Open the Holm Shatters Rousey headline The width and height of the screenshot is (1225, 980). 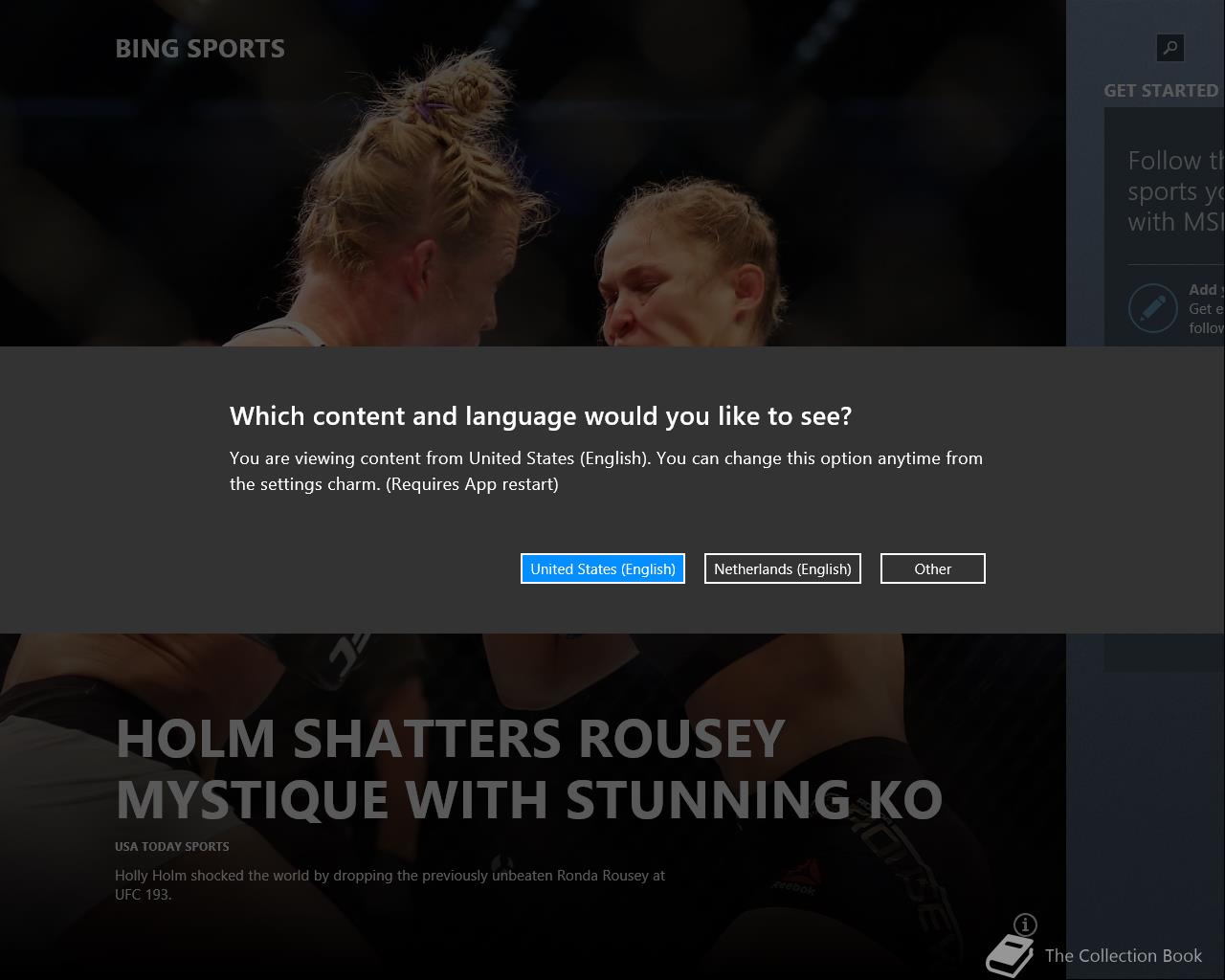tap(529, 768)
